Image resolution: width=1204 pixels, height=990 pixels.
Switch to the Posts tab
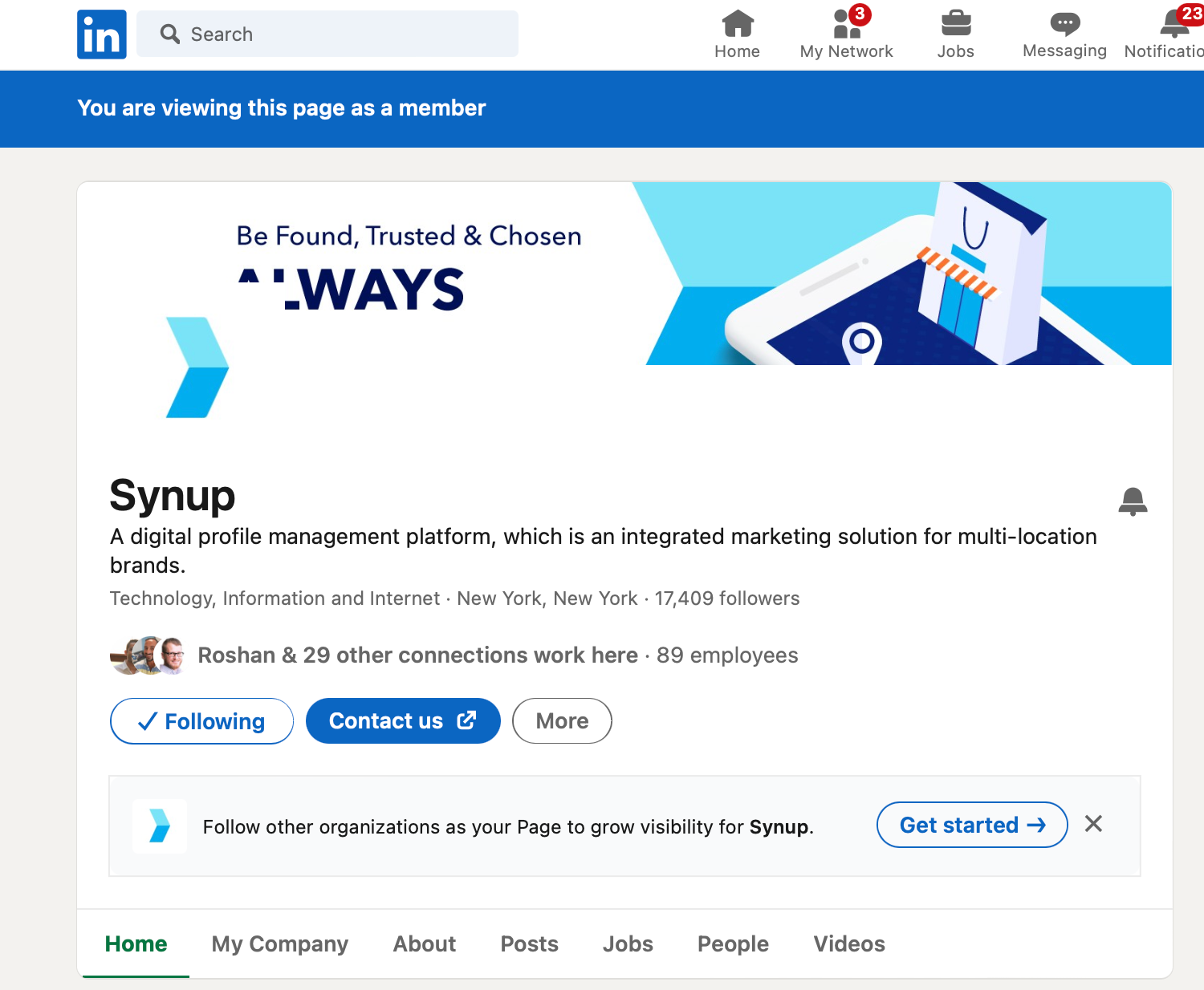530,943
